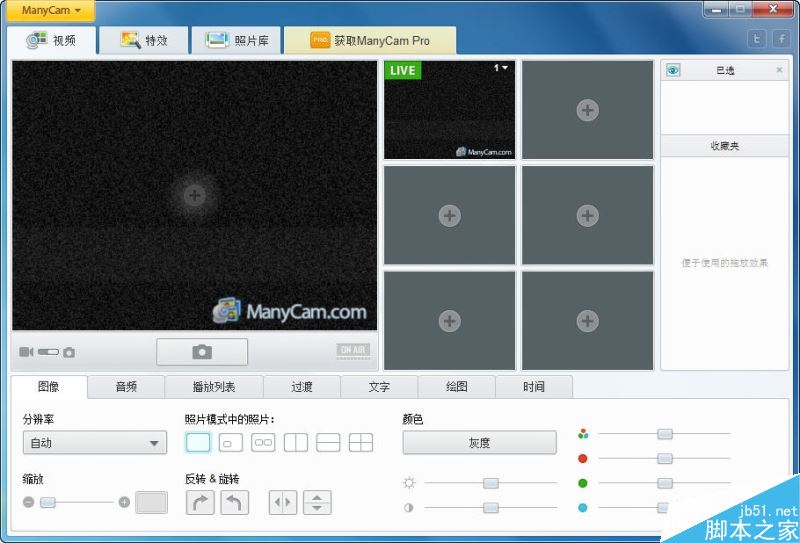This screenshot has height=543, width=800.
Task: Select vertical split picture layout
Action: pos(296,442)
